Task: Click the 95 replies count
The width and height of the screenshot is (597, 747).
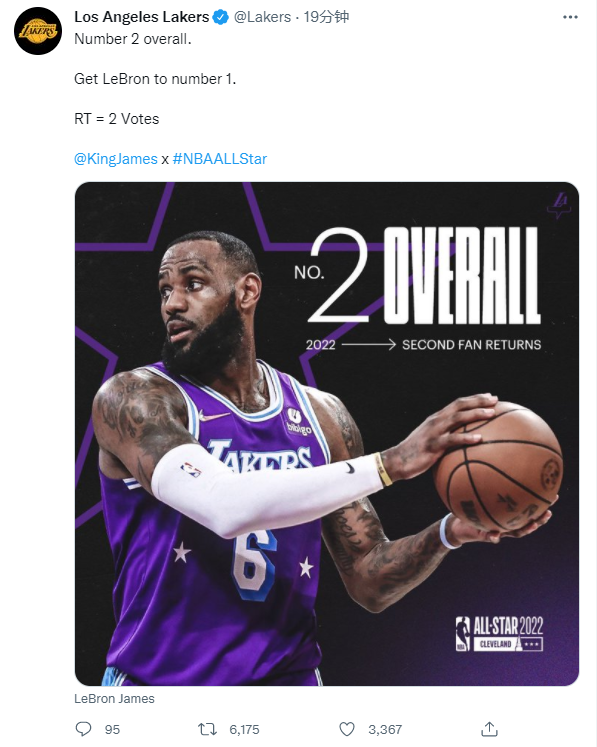Action: pos(112,729)
